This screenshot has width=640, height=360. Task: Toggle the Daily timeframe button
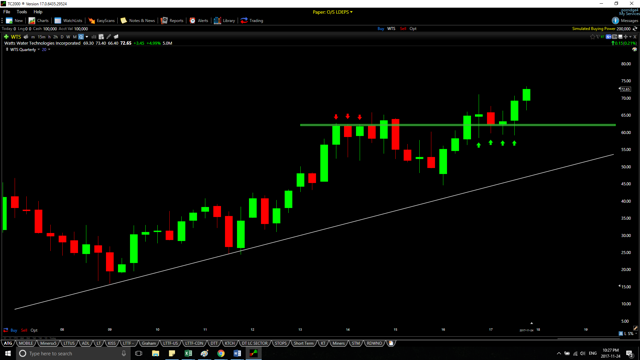(x=62, y=37)
